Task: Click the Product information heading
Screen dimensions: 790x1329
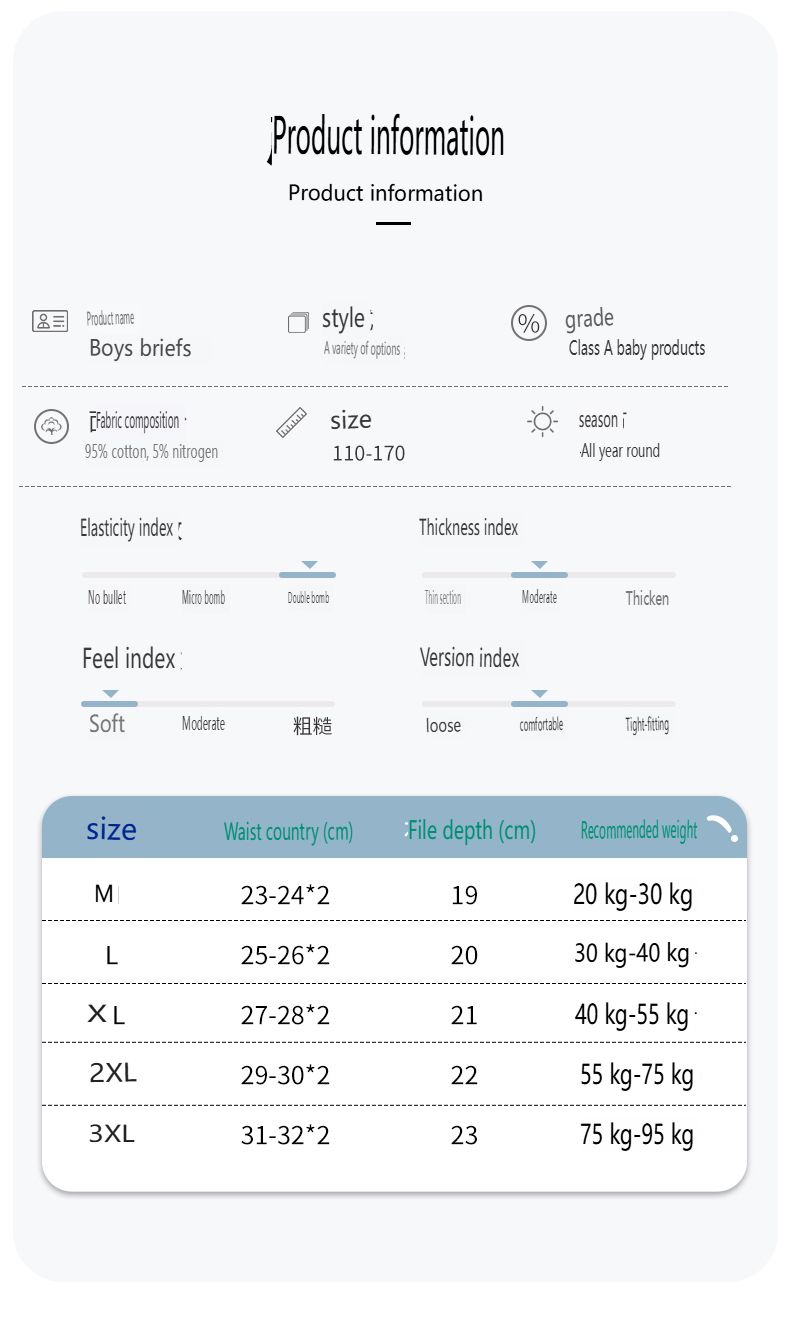Action: point(389,137)
